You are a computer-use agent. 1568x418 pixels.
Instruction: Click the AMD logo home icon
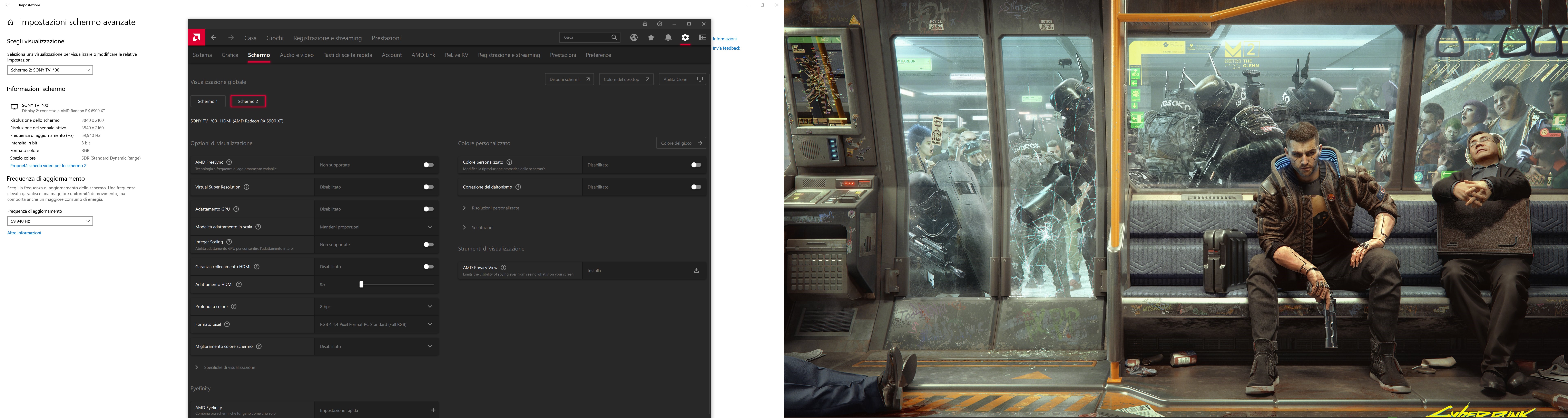196,38
